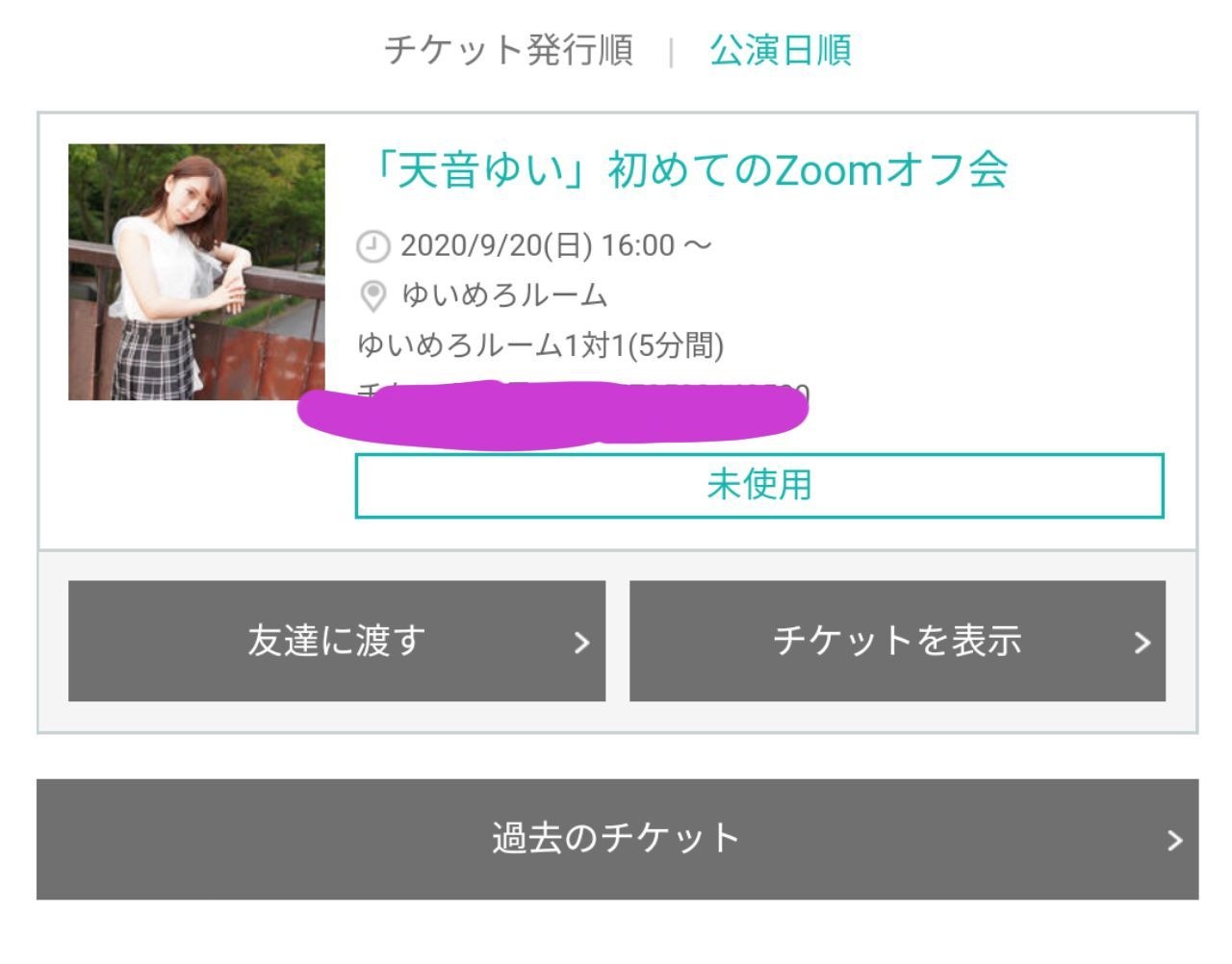Click the blank area below the event photo

[x=196, y=471]
